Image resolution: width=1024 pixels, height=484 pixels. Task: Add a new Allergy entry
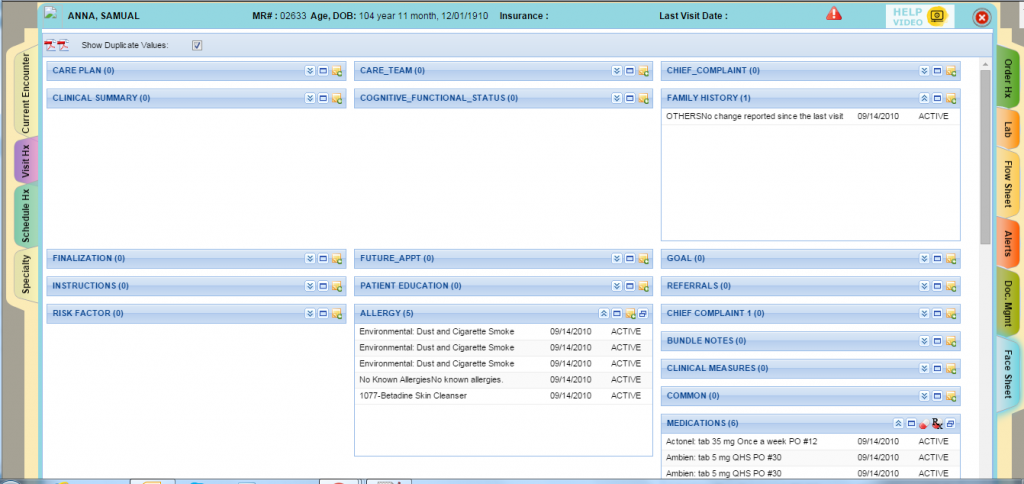[x=630, y=314]
